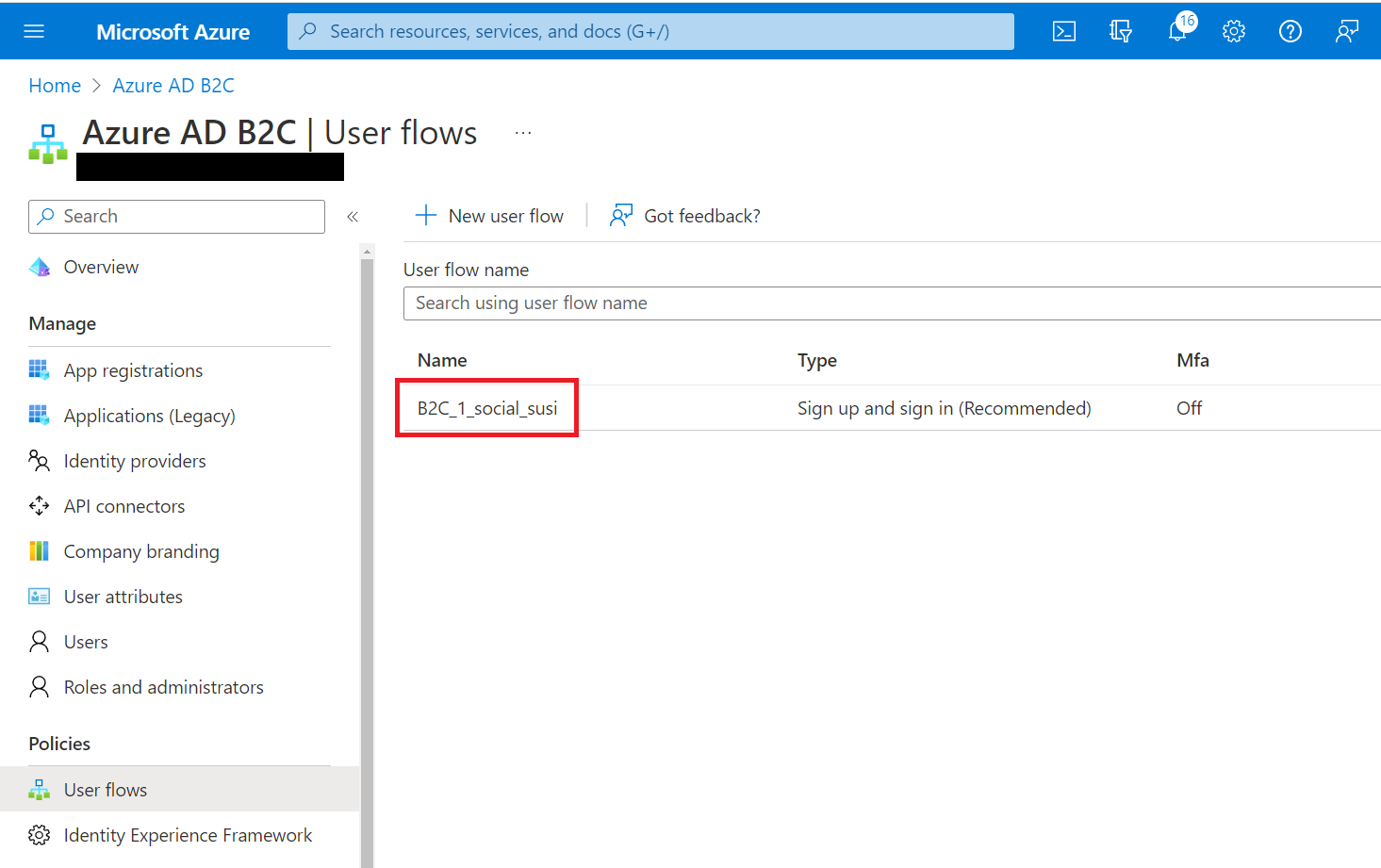Click the Users person icon
This screenshot has width=1381, height=868.
[40, 642]
